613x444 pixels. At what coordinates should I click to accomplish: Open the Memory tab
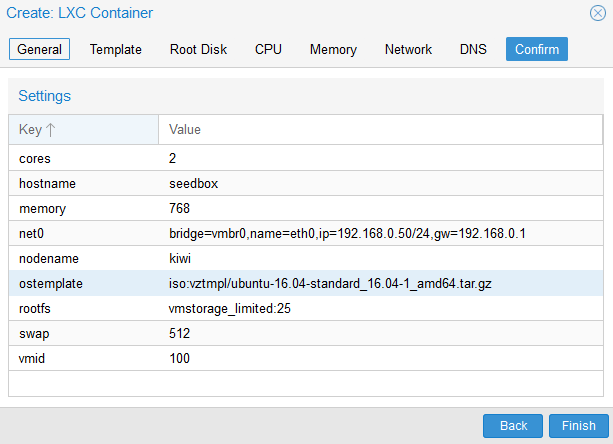[333, 49]
